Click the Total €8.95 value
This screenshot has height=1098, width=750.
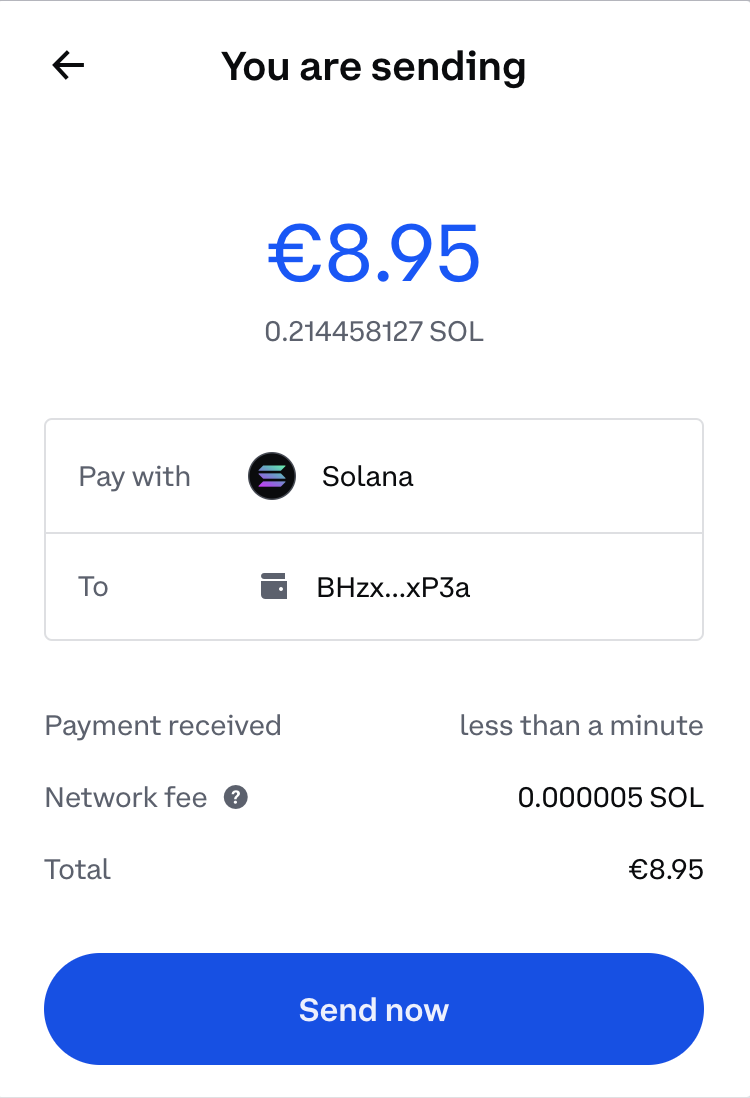666,869
